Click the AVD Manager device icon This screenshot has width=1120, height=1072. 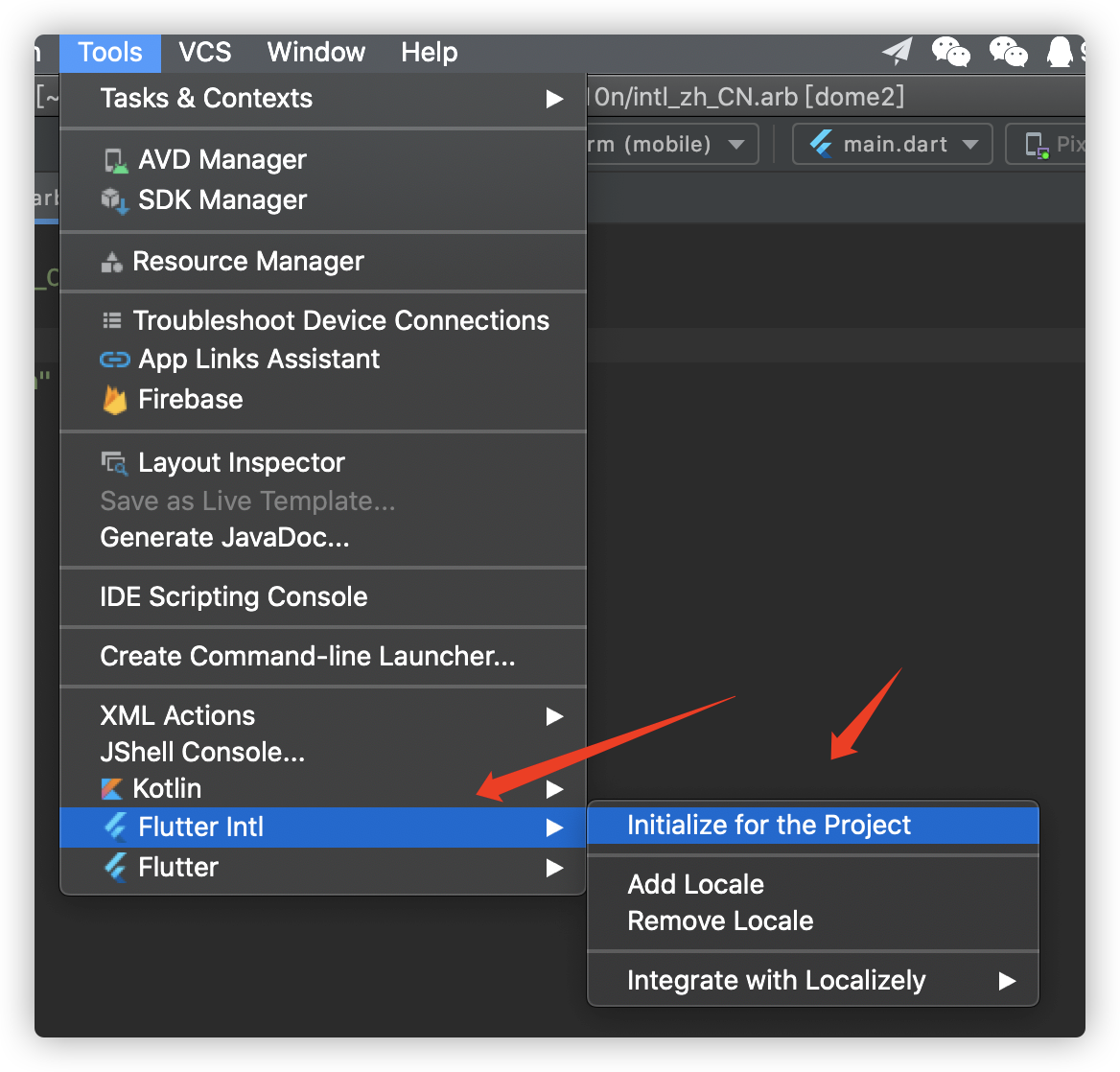[115, 161]
